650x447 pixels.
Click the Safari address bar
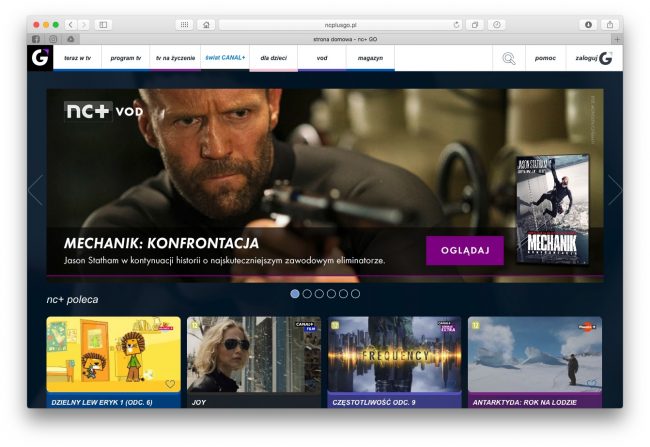click(340, 25)
